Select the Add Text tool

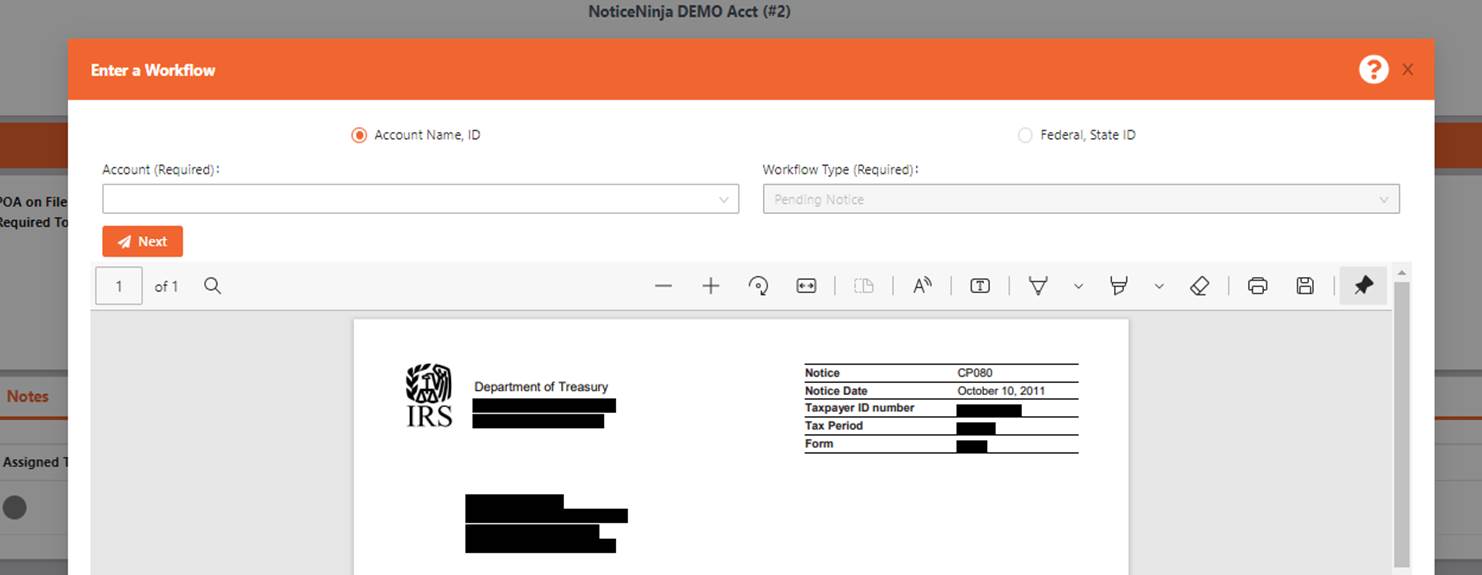tap(980, 286)
